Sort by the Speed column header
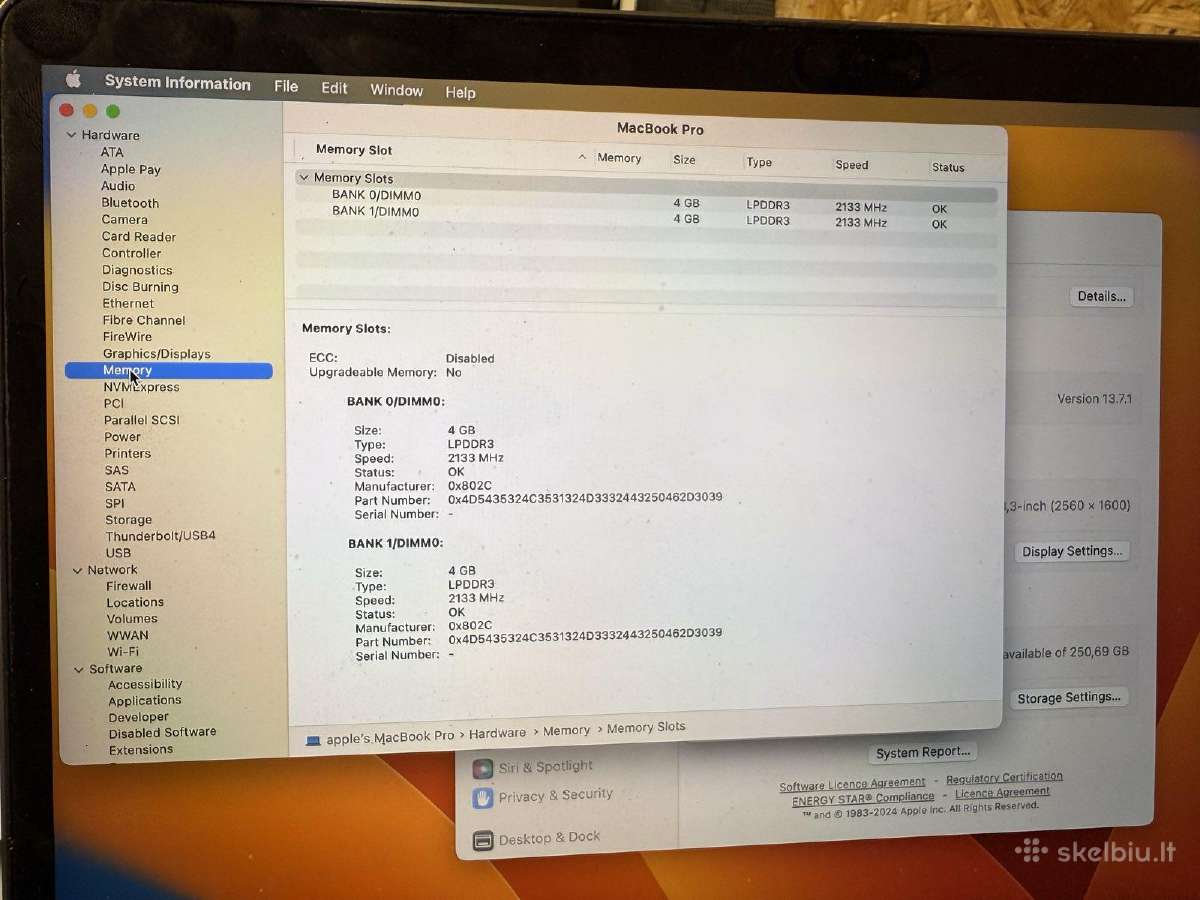The height and width of the screenshot is (900, 1200). pyautogui.click(x=852, y=165)
